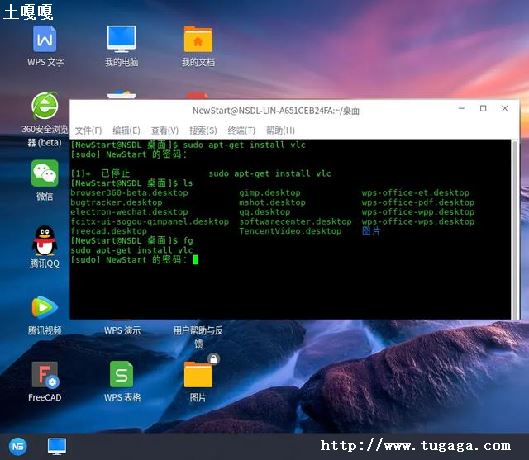Click the terminal title bar text
The height and width of the screenshot is (460, 529).
coord(276,111)
